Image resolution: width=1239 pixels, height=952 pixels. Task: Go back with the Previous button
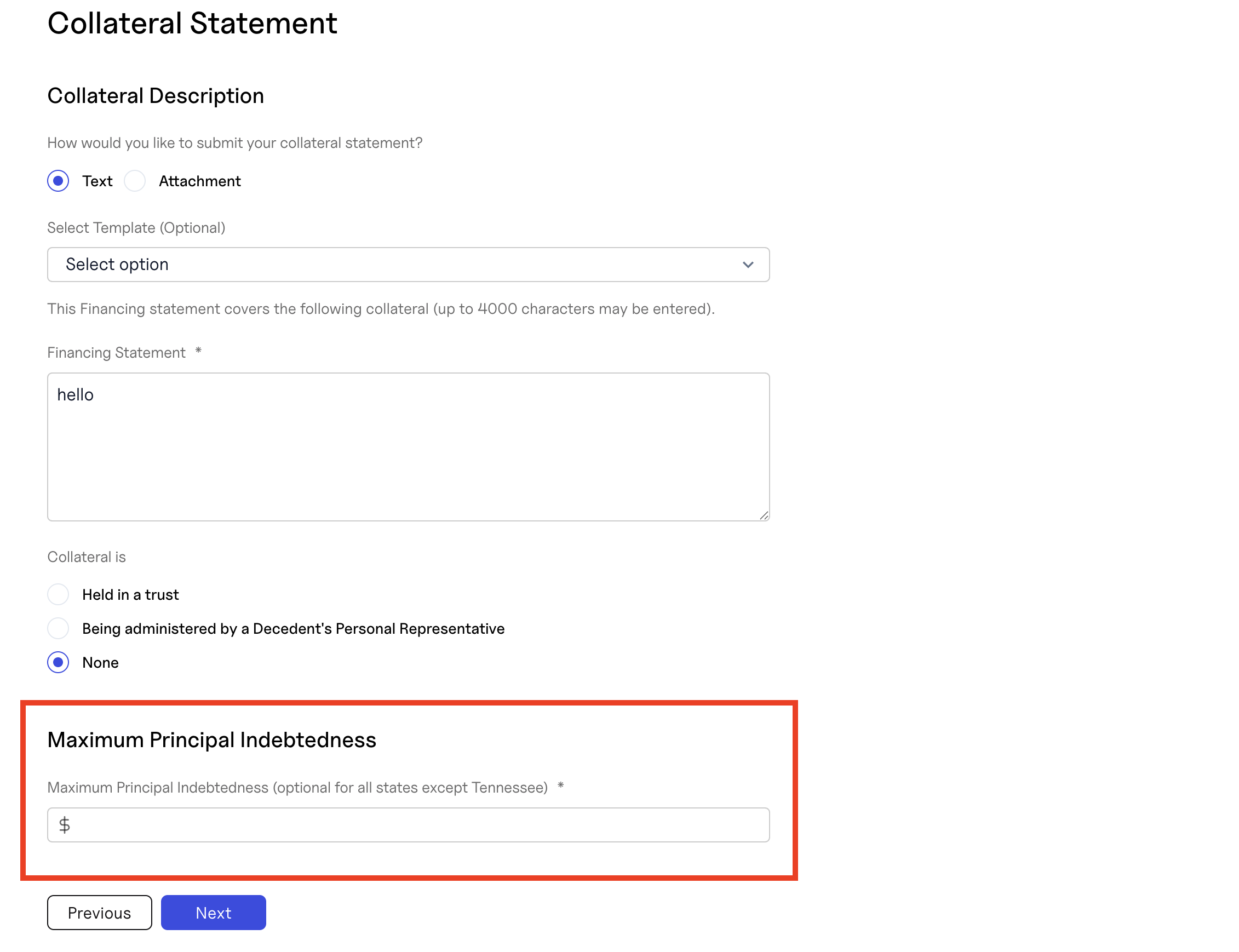point(99,913)
